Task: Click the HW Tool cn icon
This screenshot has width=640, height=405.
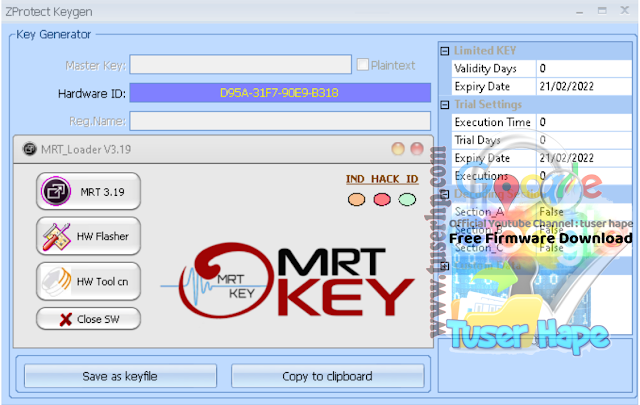Action: [56, 281]
